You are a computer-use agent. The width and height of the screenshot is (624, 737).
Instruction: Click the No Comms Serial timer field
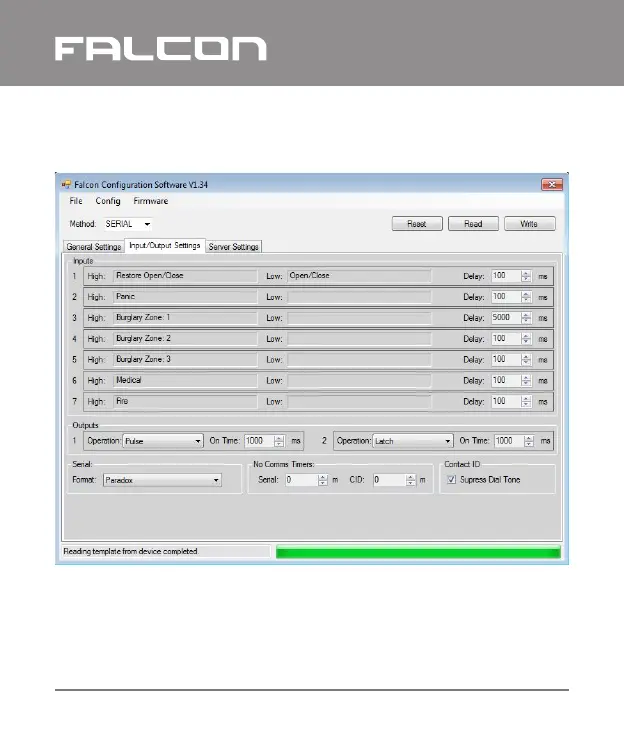(301, 480)
